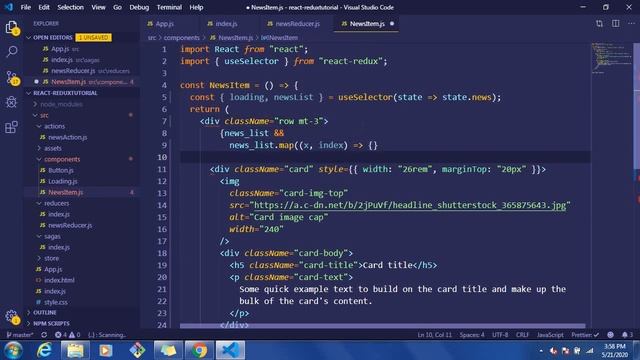The height and width of the screenshot is (360, 640).
Task: Open Internet Explorer from taskbar
Action: tap(44, 350)
